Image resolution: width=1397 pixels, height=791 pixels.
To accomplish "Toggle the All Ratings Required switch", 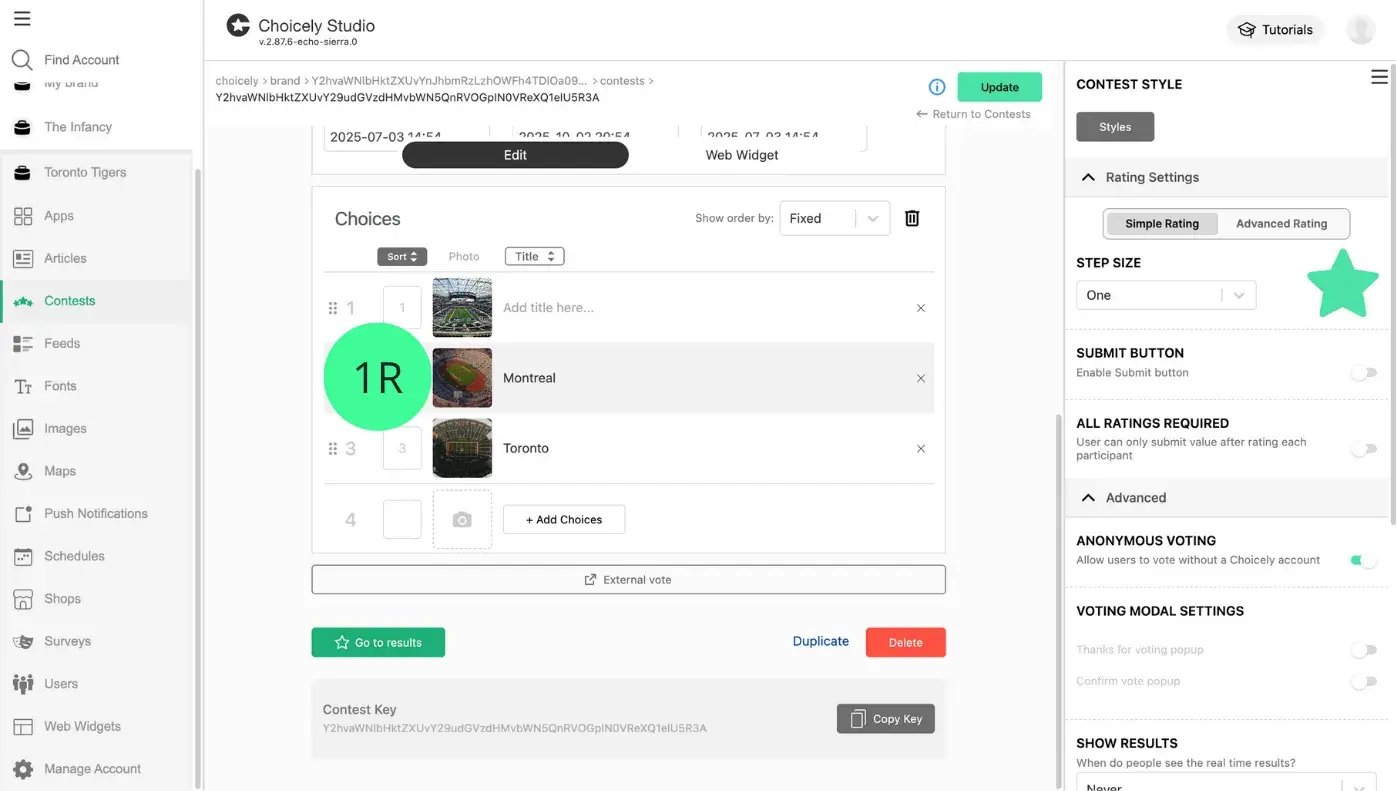I will (1364, 449).
